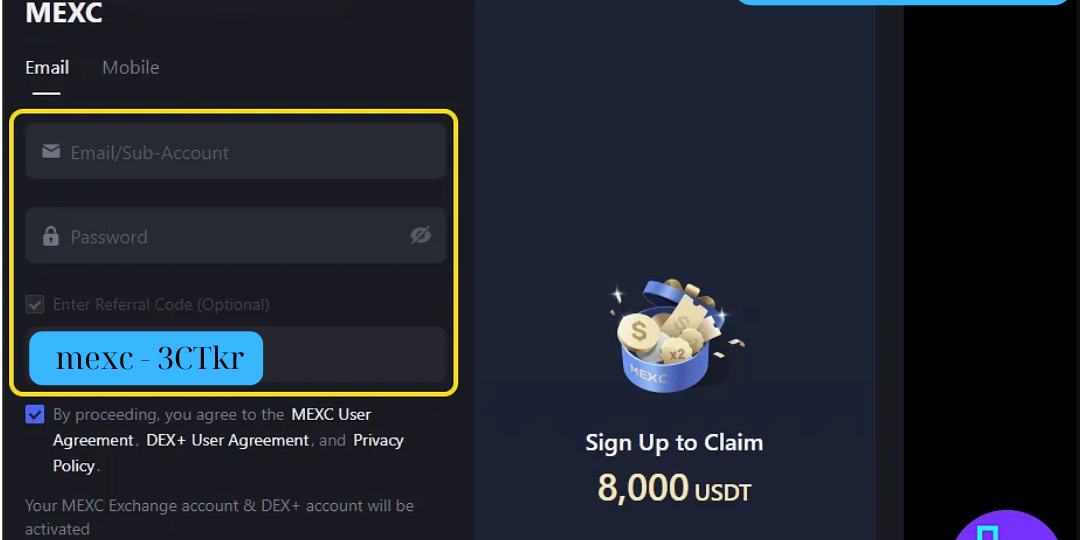Click the Enter Referral Code (Optional) label
Screen dimensions: 1080x540
[161, 304]
